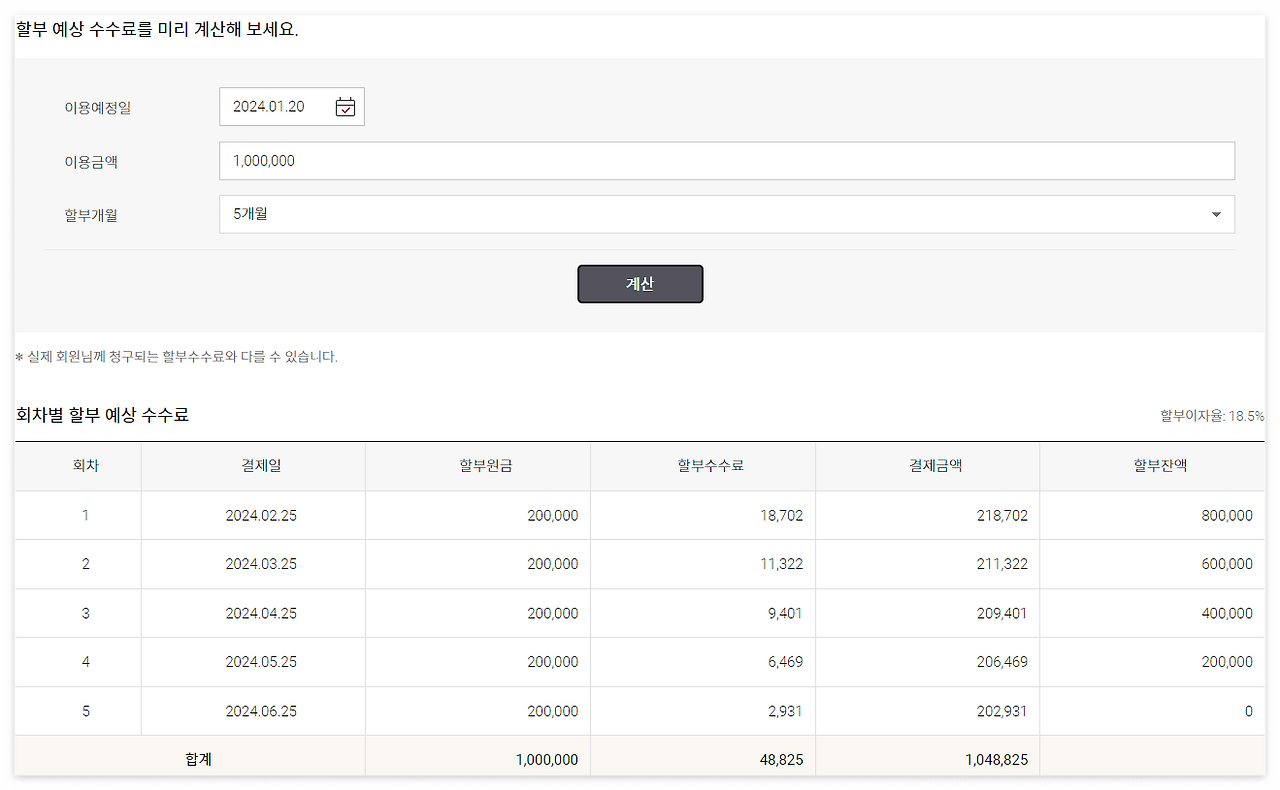The width and height of the screenshot is (1280, 790).
Task: Expand the 할부개월 dropdown showing 5개월
Action: [x=727, y=214]
